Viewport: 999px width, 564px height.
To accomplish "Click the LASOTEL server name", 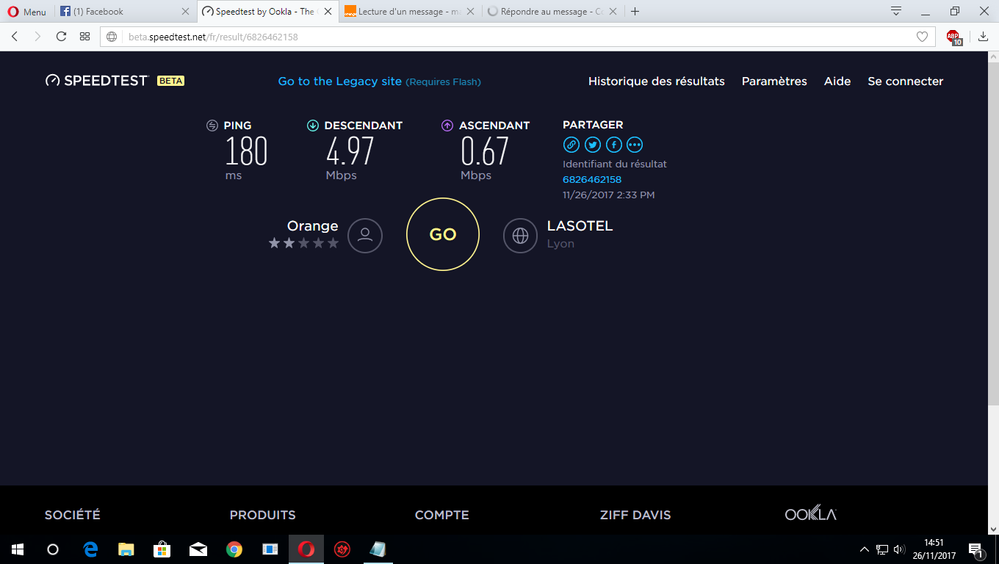I will 580,226.
